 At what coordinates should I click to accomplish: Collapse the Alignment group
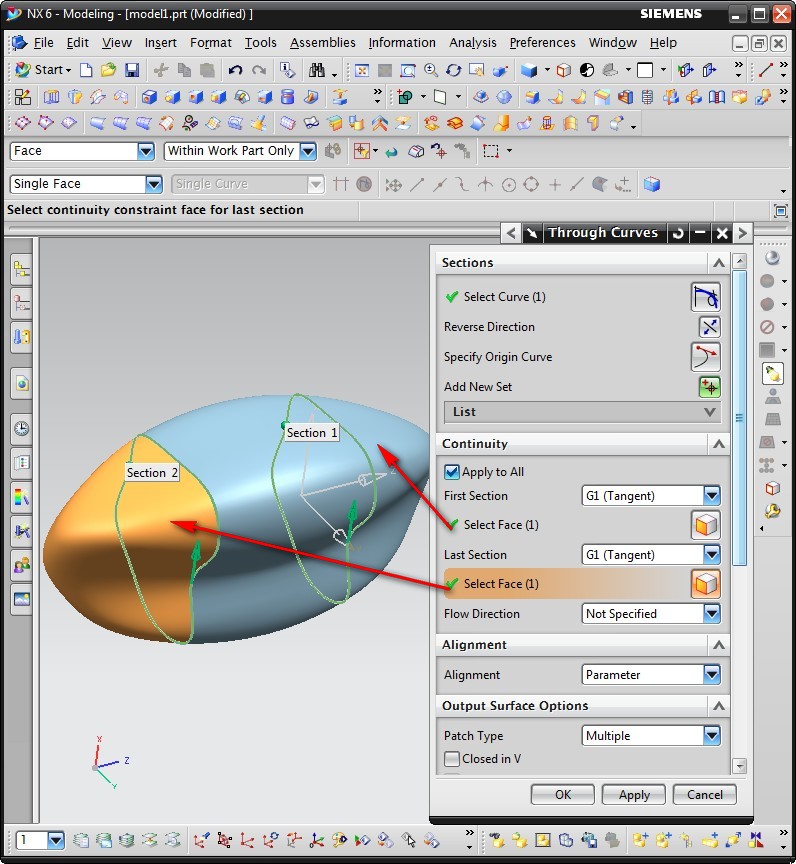click(x=718, y=645)
